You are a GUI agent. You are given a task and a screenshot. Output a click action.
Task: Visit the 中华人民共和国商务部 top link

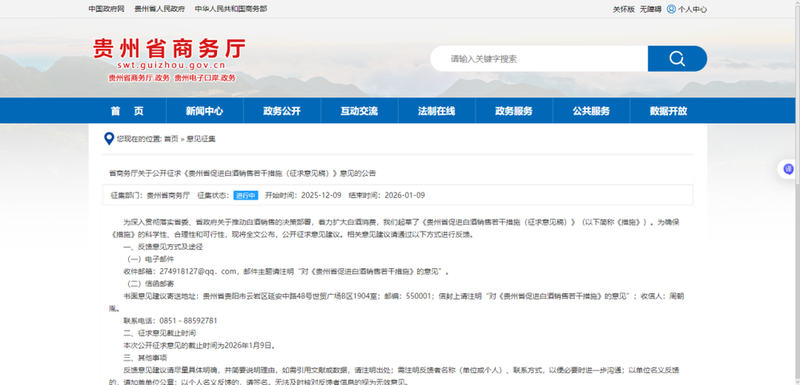[x=231, y=9]
